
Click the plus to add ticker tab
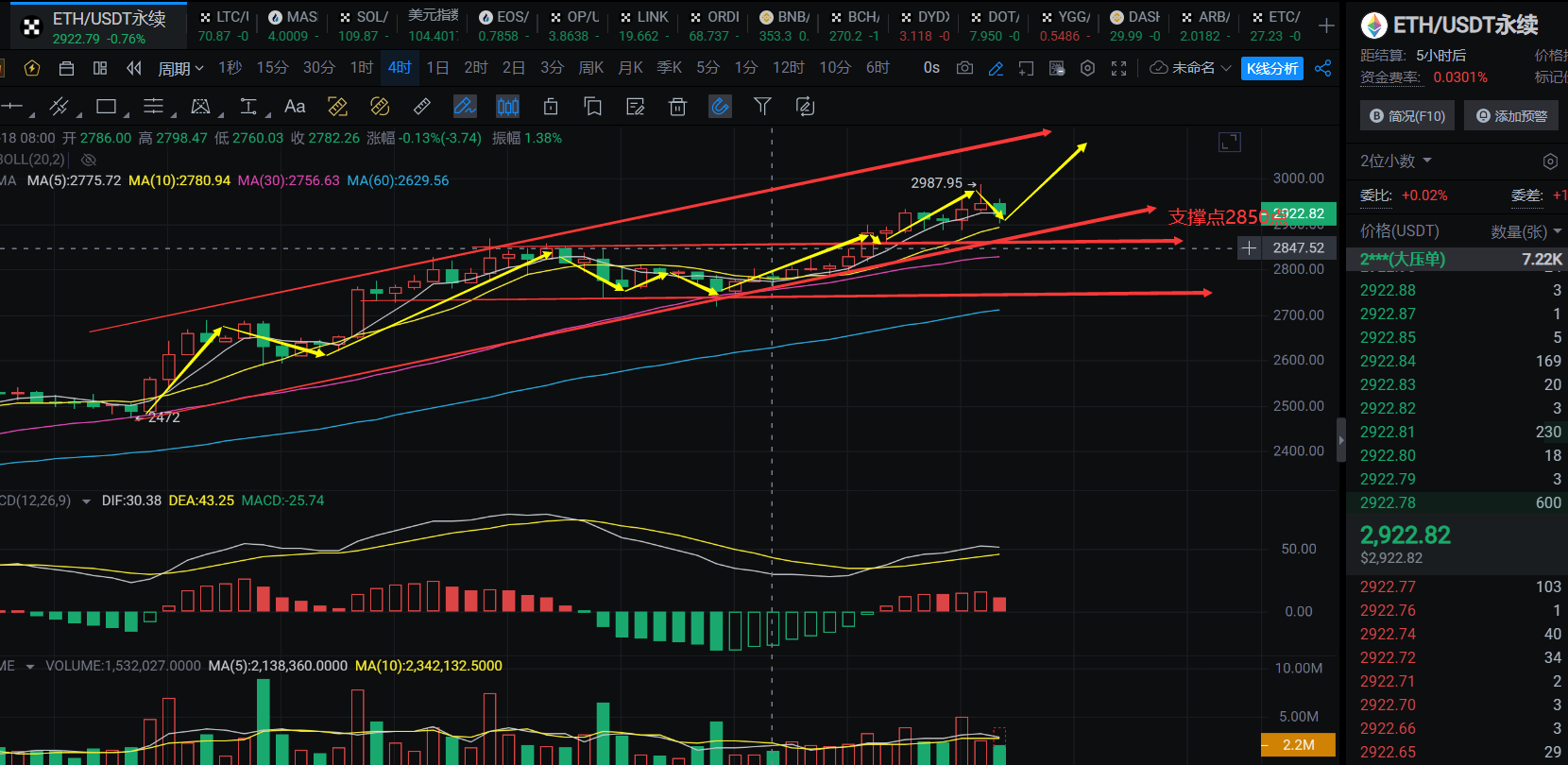point(1326,25)
